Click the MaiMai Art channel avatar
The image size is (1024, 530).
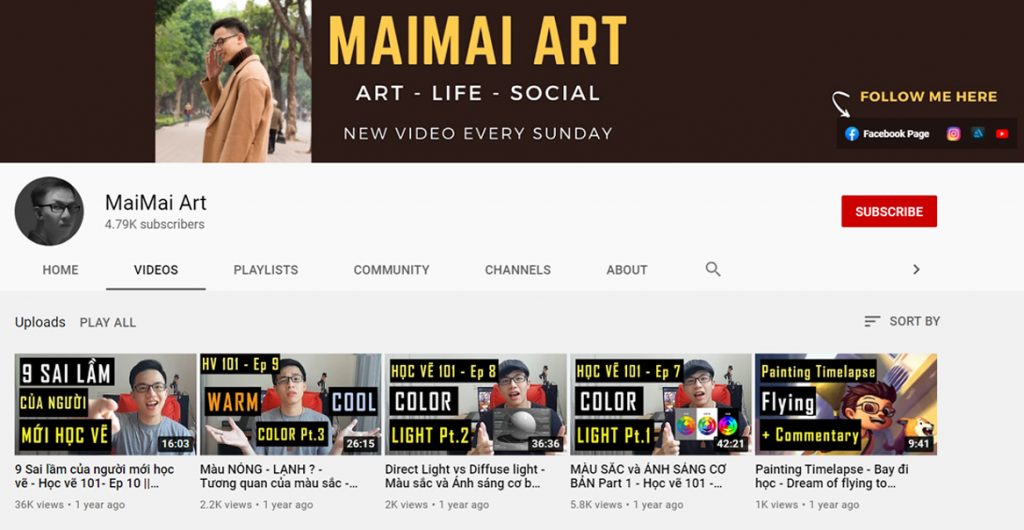pos(49,211)
